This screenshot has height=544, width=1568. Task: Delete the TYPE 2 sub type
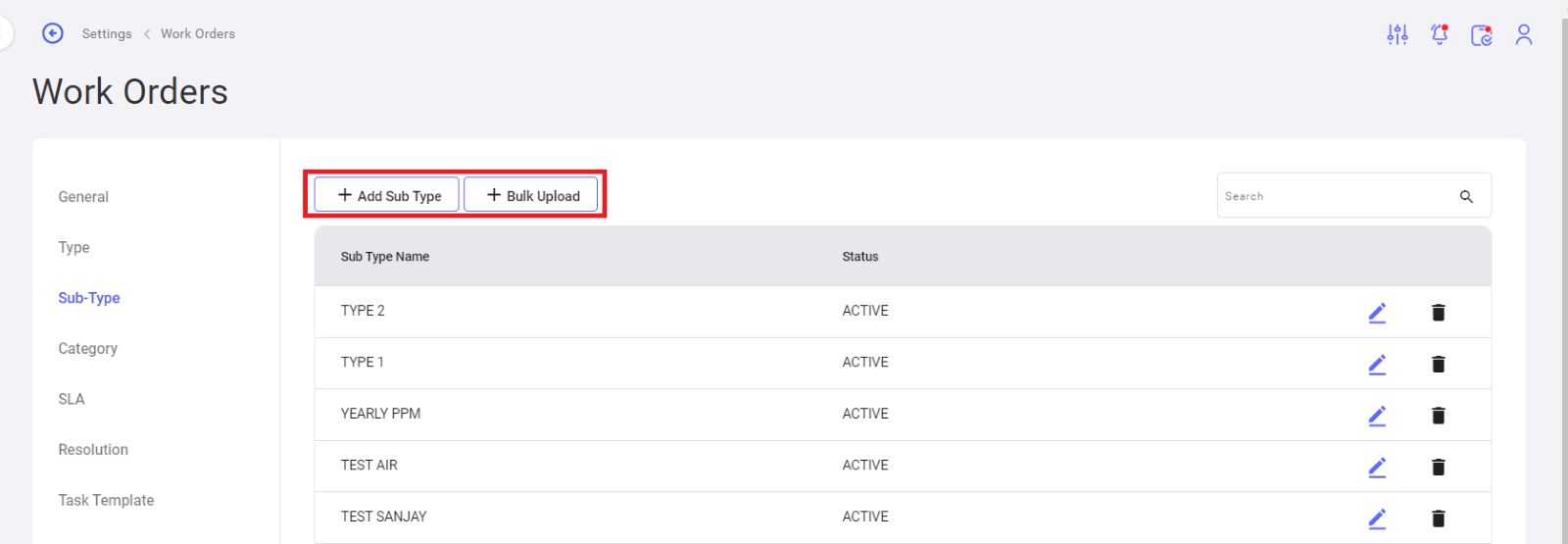pyautogui.click(x=1439, y=313)
